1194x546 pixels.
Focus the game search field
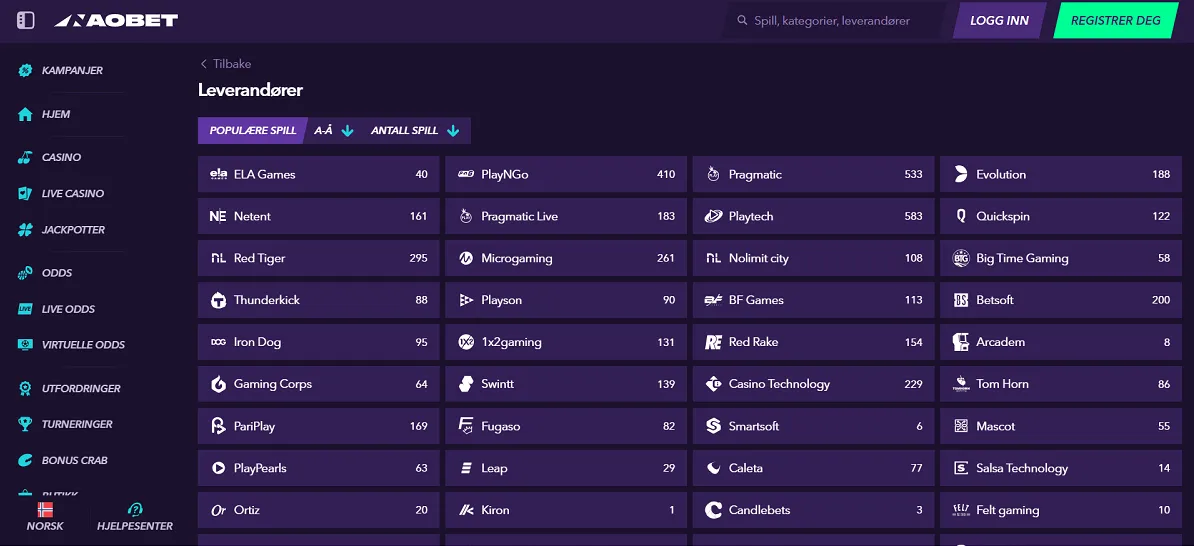[x=836, y=21]
